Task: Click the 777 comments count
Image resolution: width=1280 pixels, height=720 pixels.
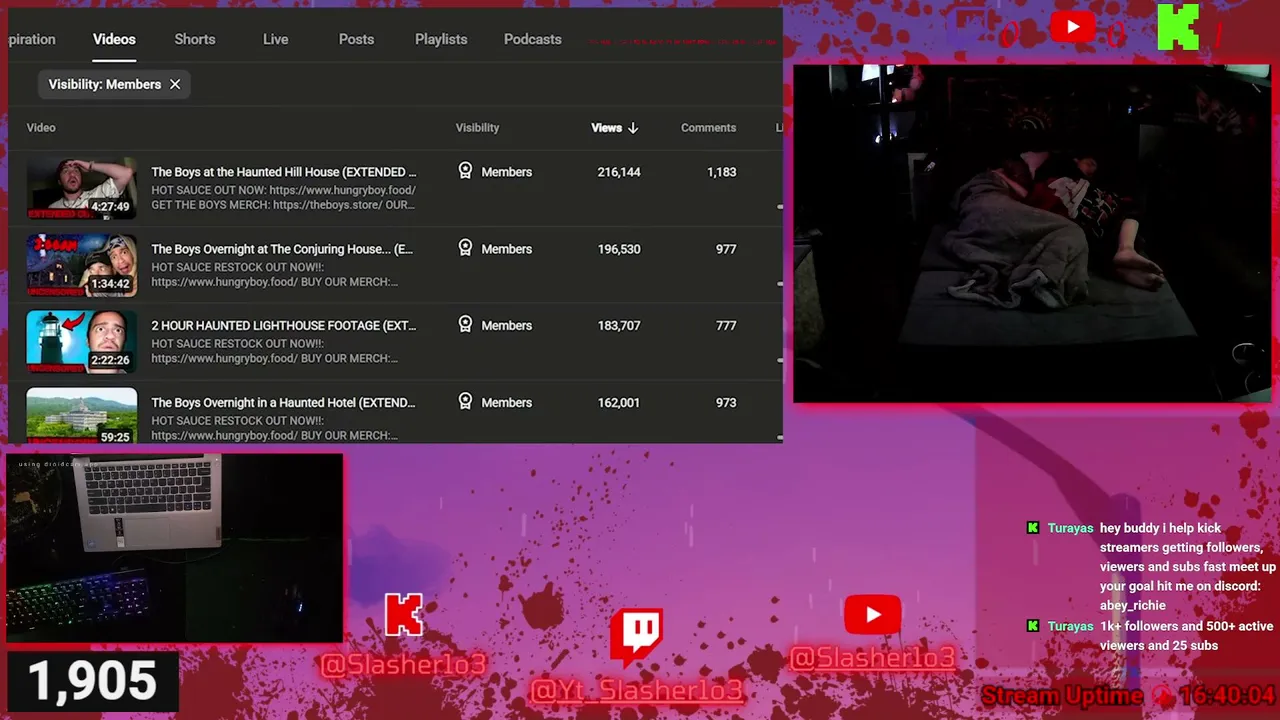Action: click(x=726, y=325)
